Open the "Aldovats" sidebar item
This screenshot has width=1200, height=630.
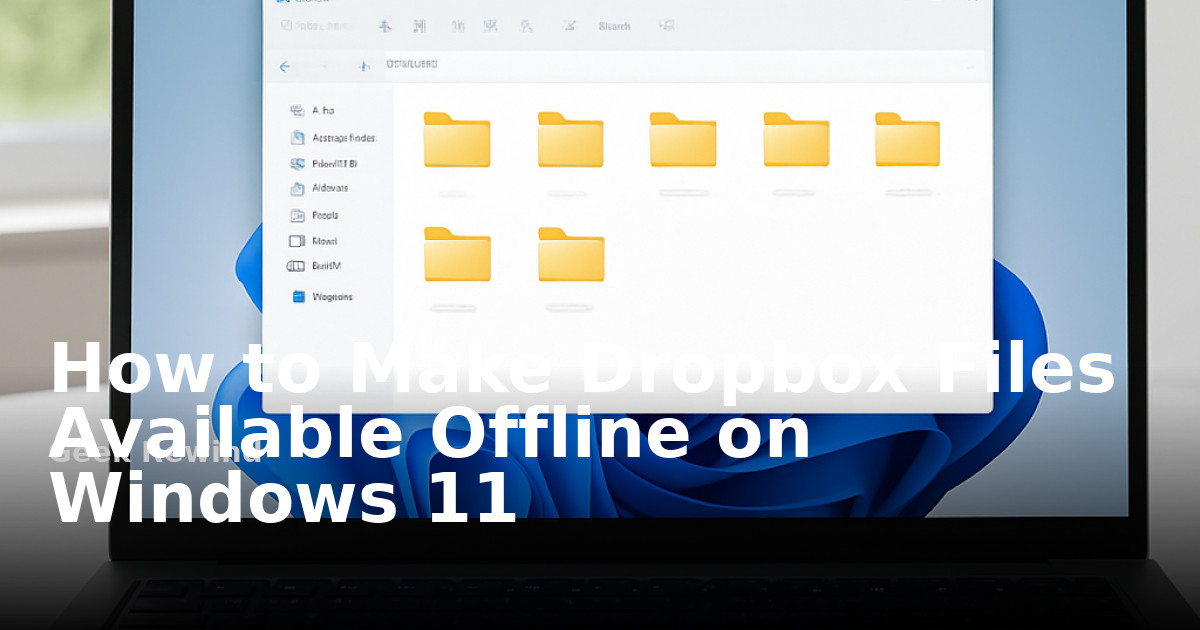319,188
